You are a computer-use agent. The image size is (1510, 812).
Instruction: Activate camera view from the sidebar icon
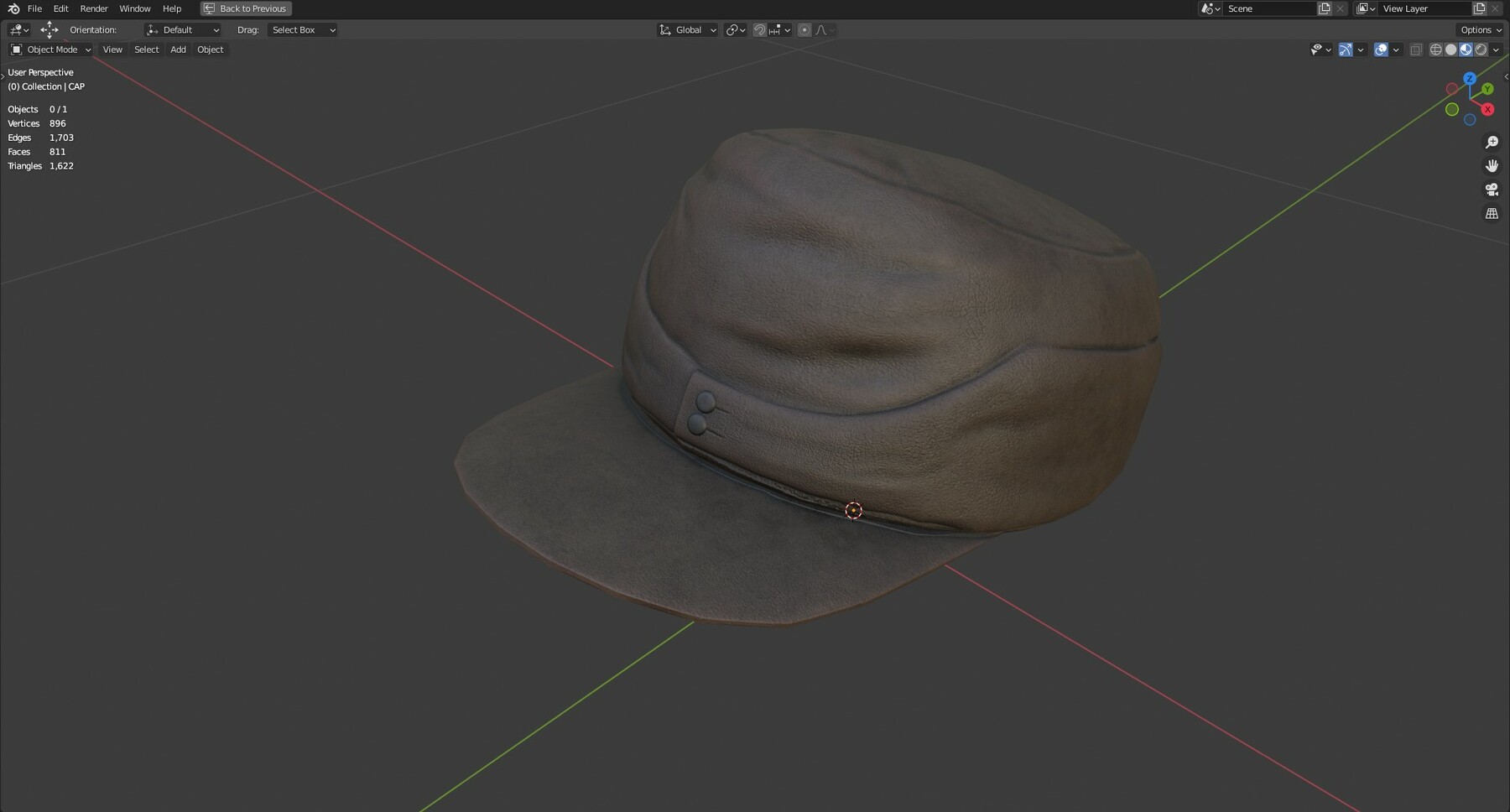(x=1492, y=189)
